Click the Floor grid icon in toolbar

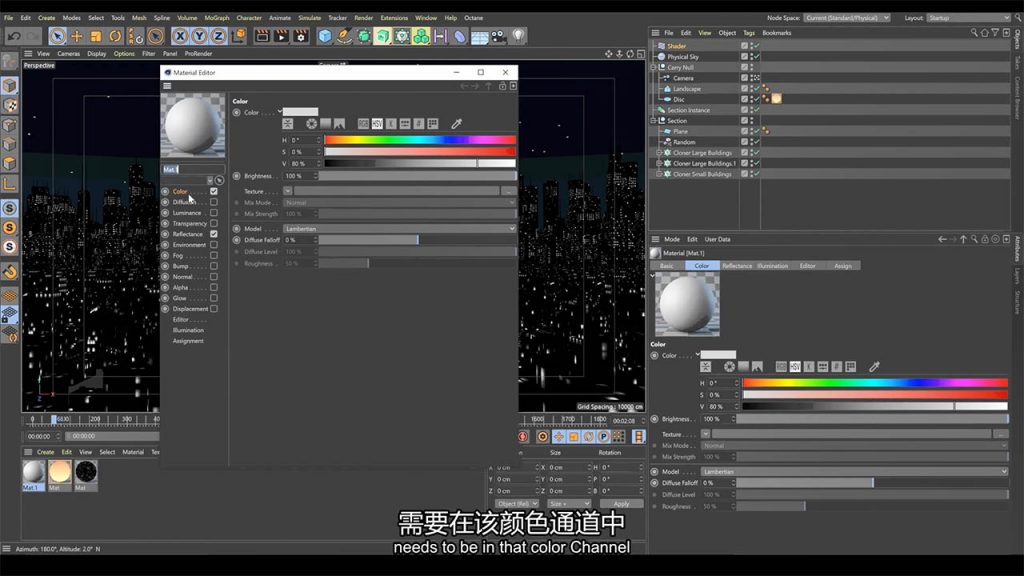click(x=479, y=36)
